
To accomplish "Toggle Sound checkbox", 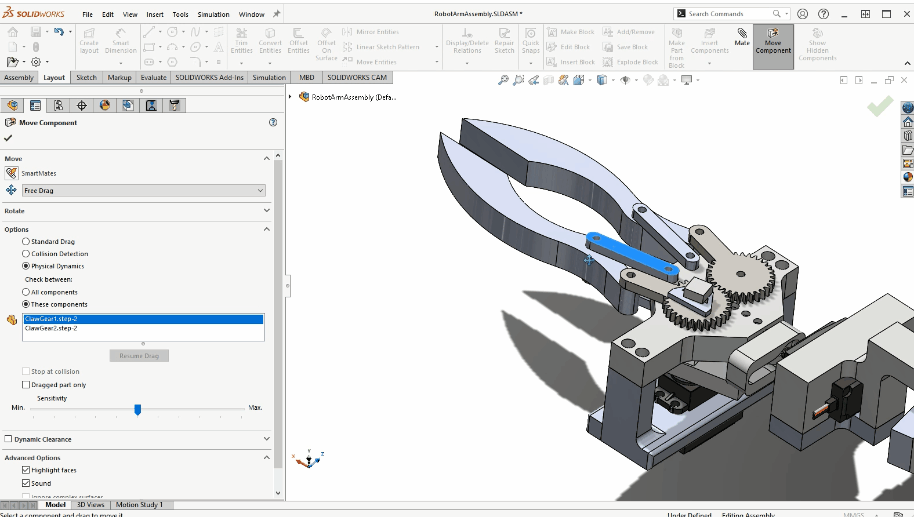I will coord(26,483).
